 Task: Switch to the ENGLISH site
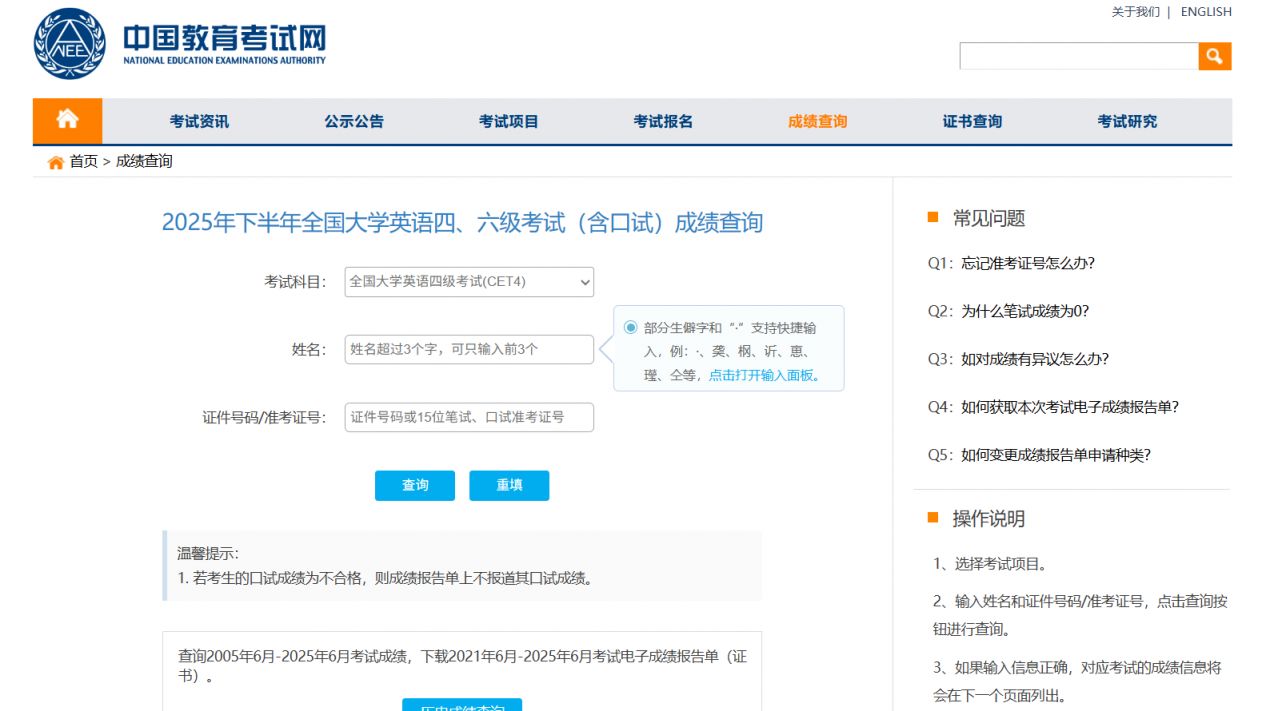pos(1206,12)
